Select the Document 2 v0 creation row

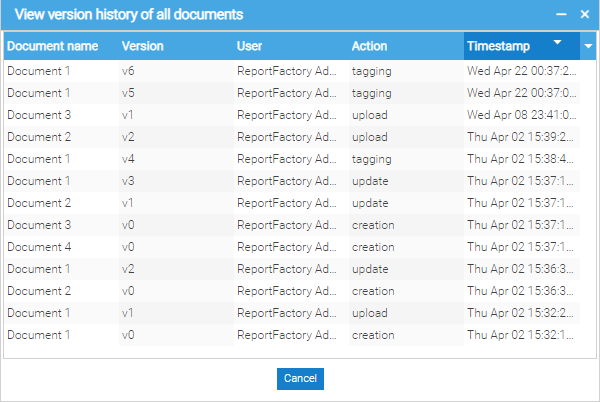coord(292,291)
